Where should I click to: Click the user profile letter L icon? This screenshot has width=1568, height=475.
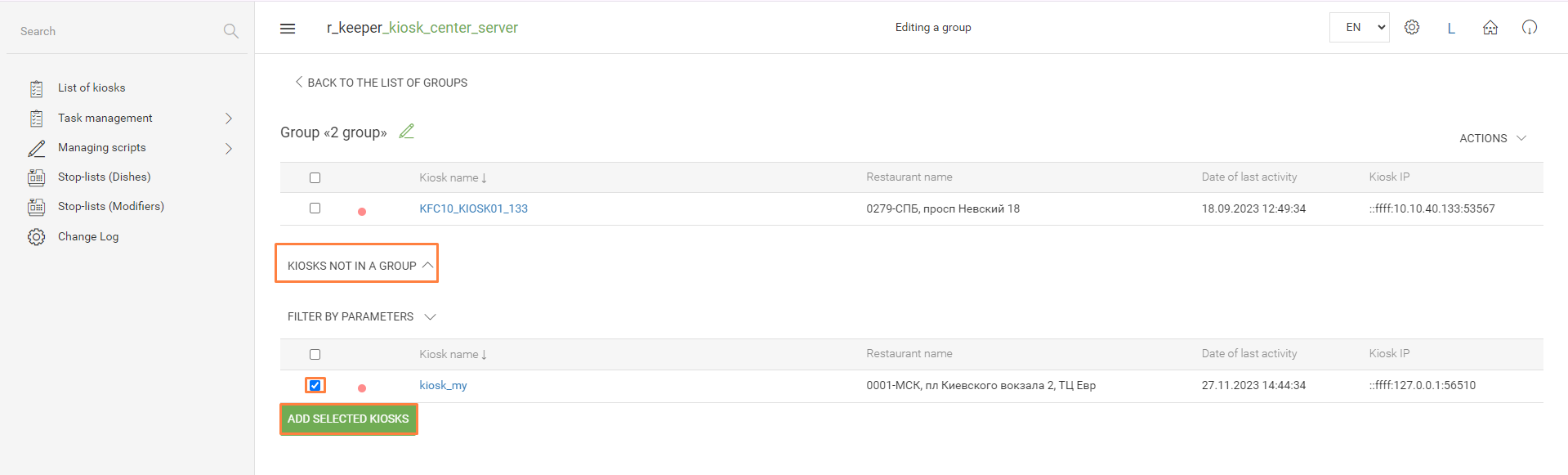[1451, 28]
